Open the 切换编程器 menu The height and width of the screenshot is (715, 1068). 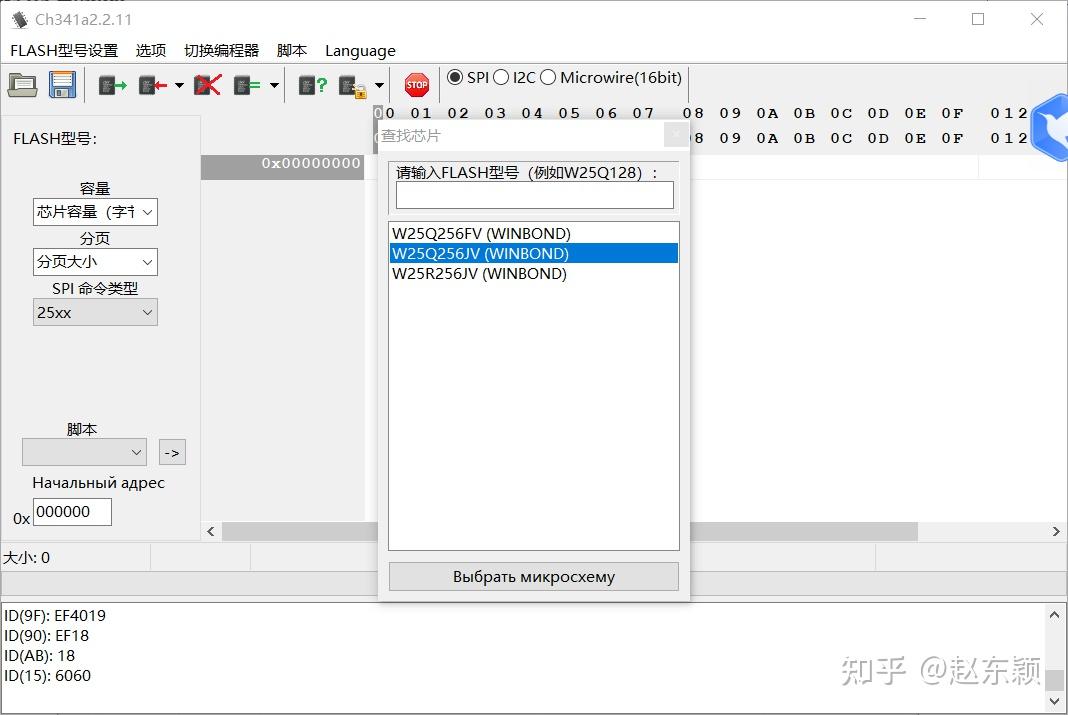(x=221, y=50)
